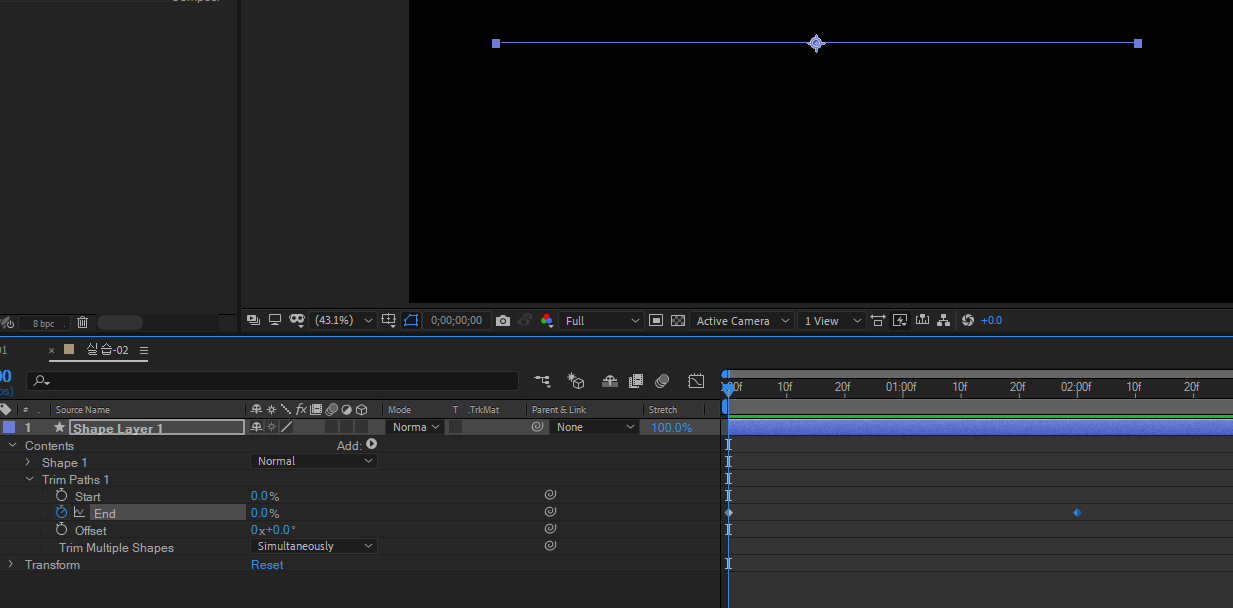
Task: Include End property in graph editor set
Action: click(80, 512)
